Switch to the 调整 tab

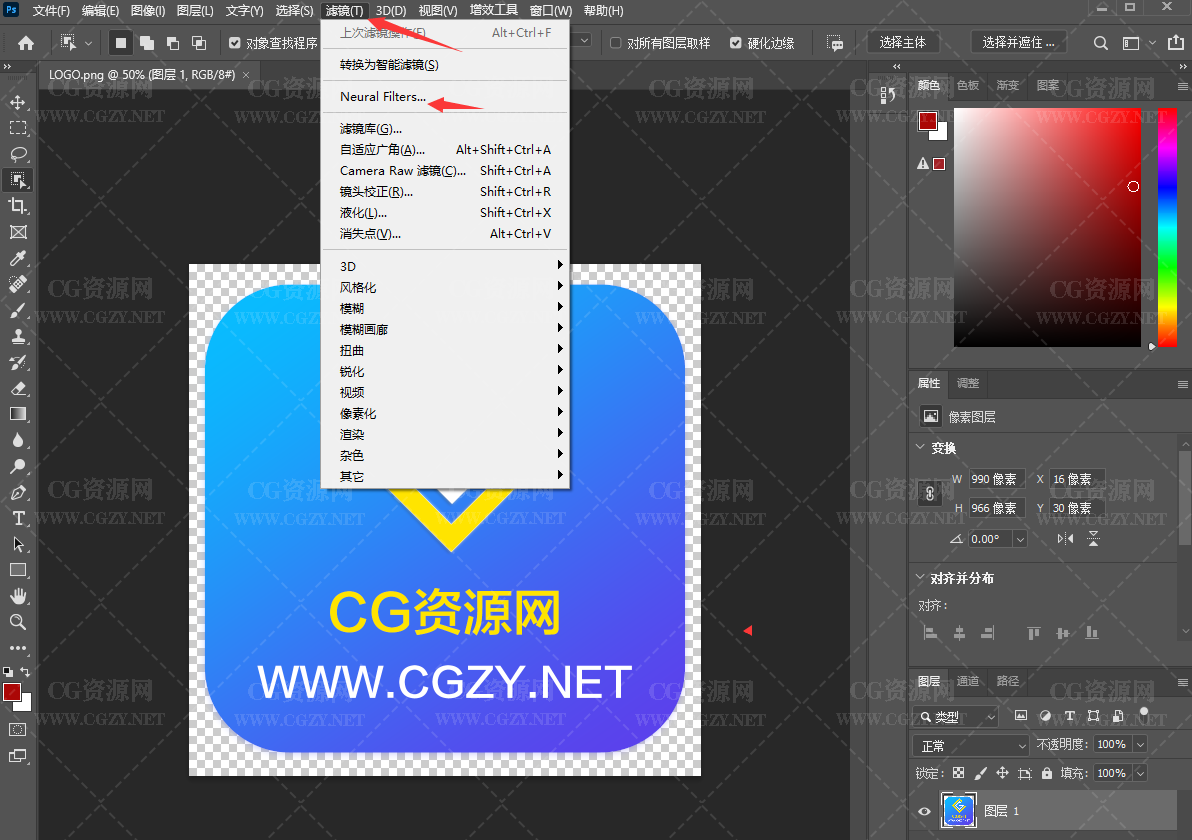968,383
